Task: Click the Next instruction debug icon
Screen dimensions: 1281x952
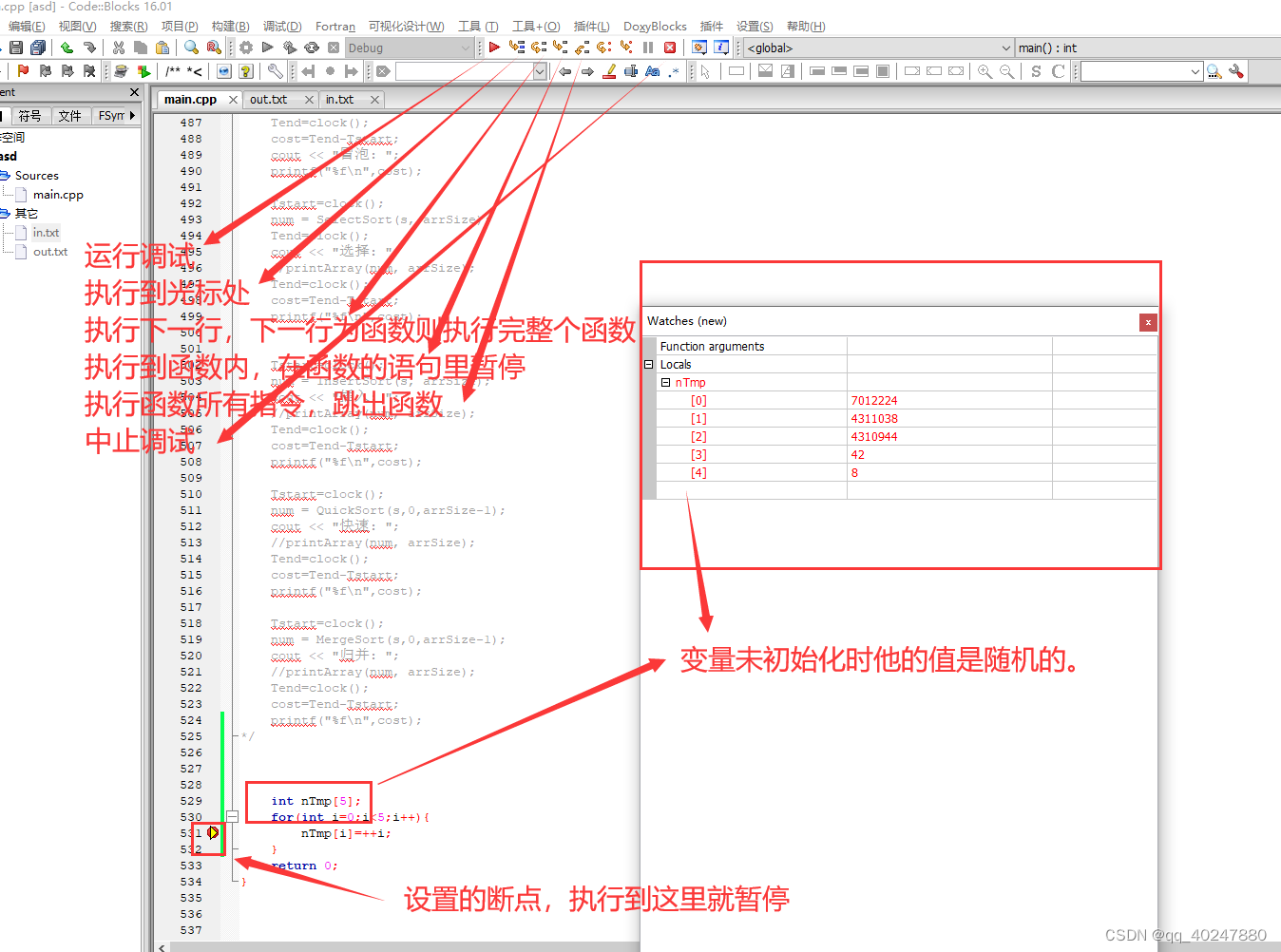Action: click(x=603, y=48)
